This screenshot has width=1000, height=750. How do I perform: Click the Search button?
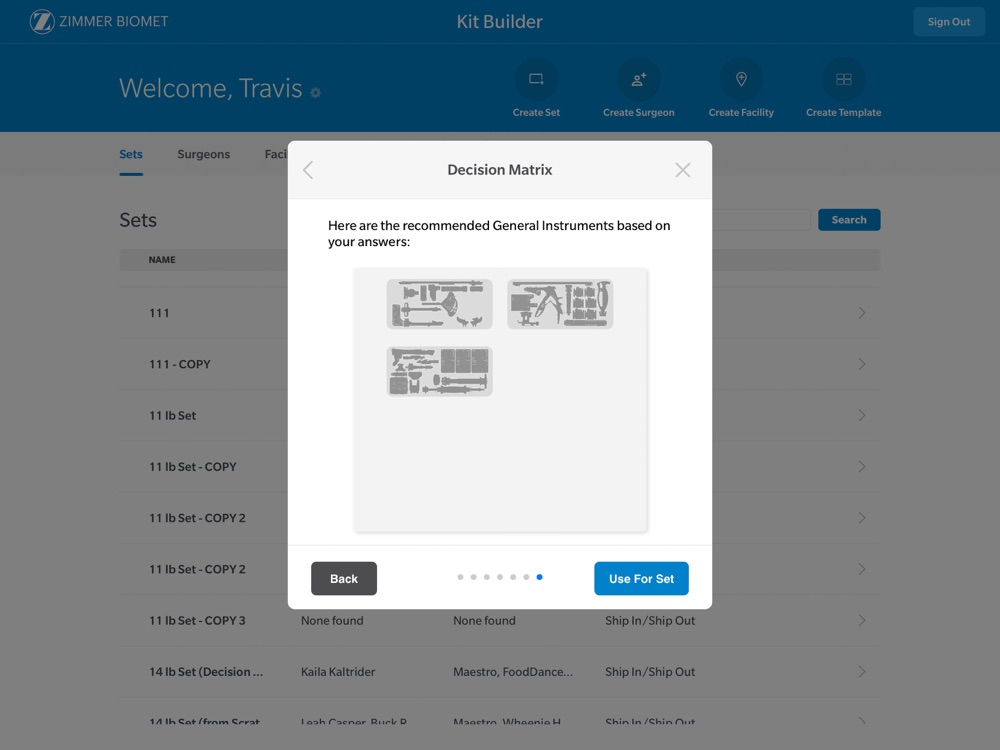tap(849, 219)
